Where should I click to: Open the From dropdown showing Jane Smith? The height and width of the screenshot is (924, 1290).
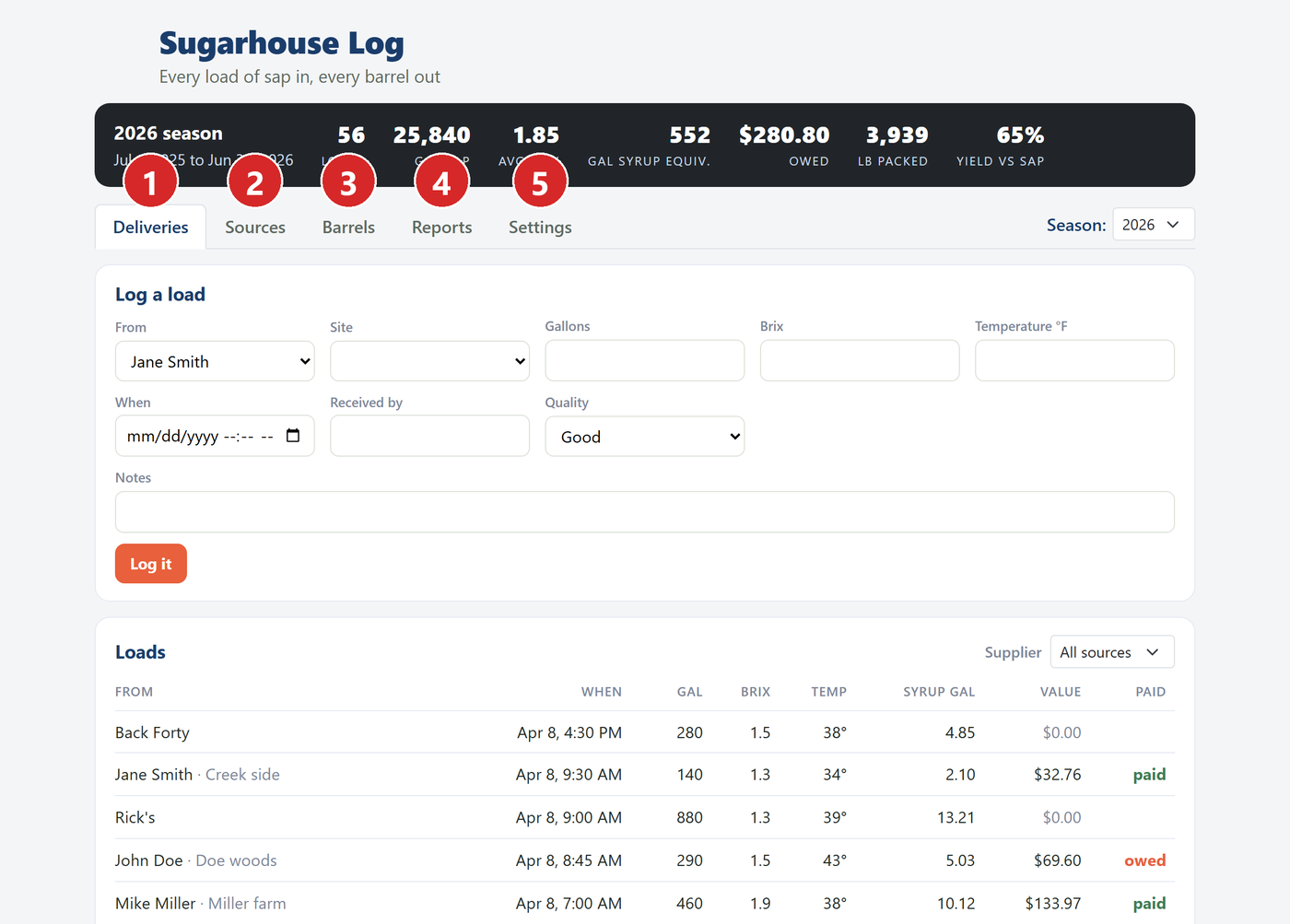coord(215,361)
